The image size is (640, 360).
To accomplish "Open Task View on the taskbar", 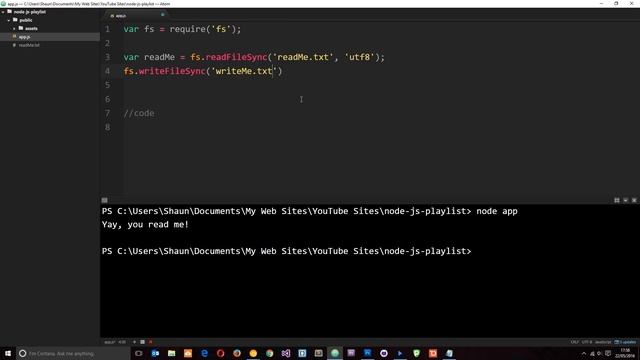I will [139, 353].
